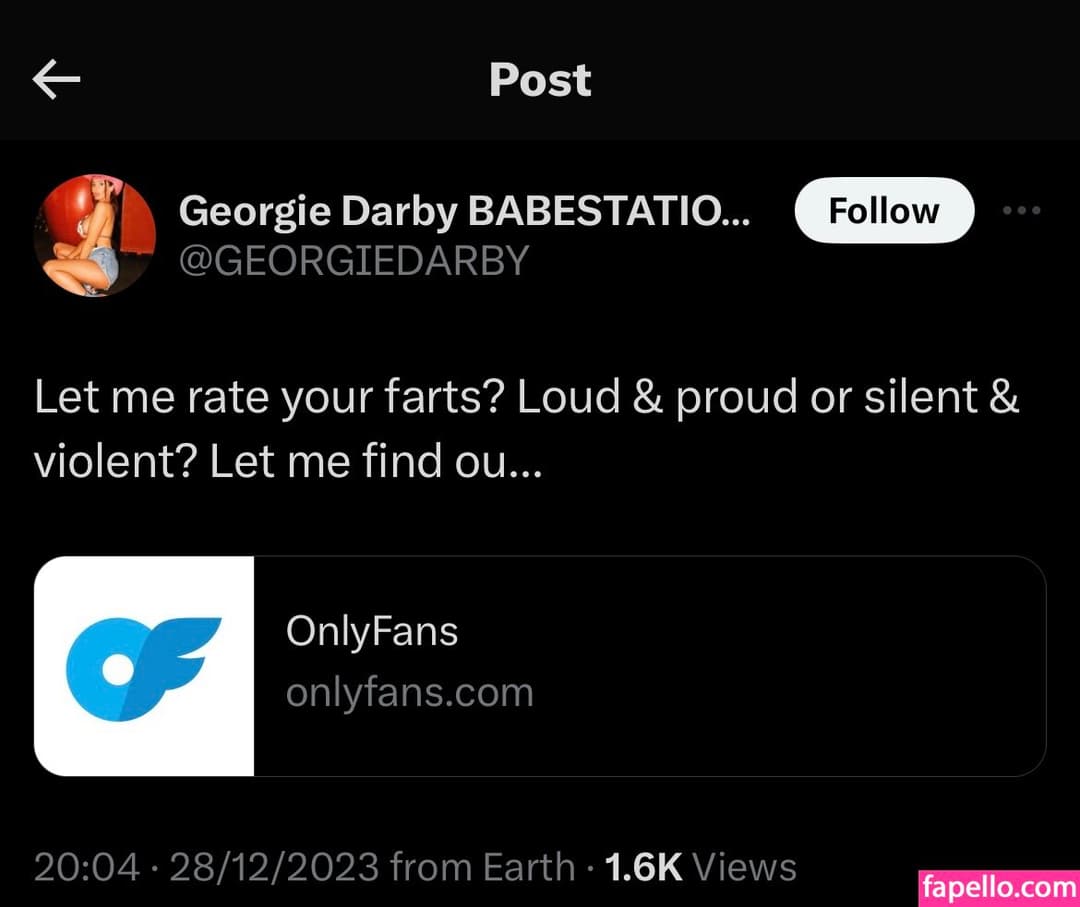Screen dimensions: 1080x907
Task: Click the 28/12/2023 post date
Action: [x=274, y=866]
